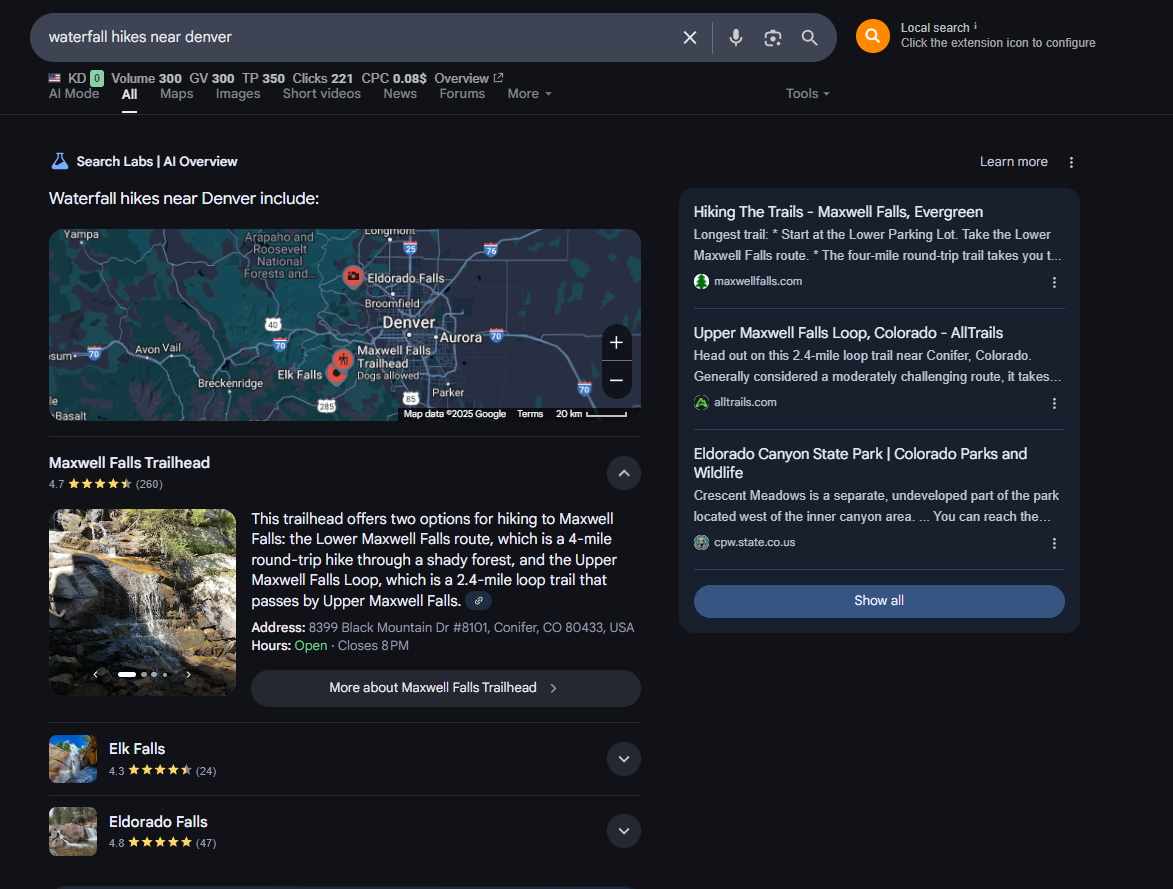This screenshot has height=889, width=1173.
Task: Open options for alltrails.com result
Action: (x=1054, y=403)
